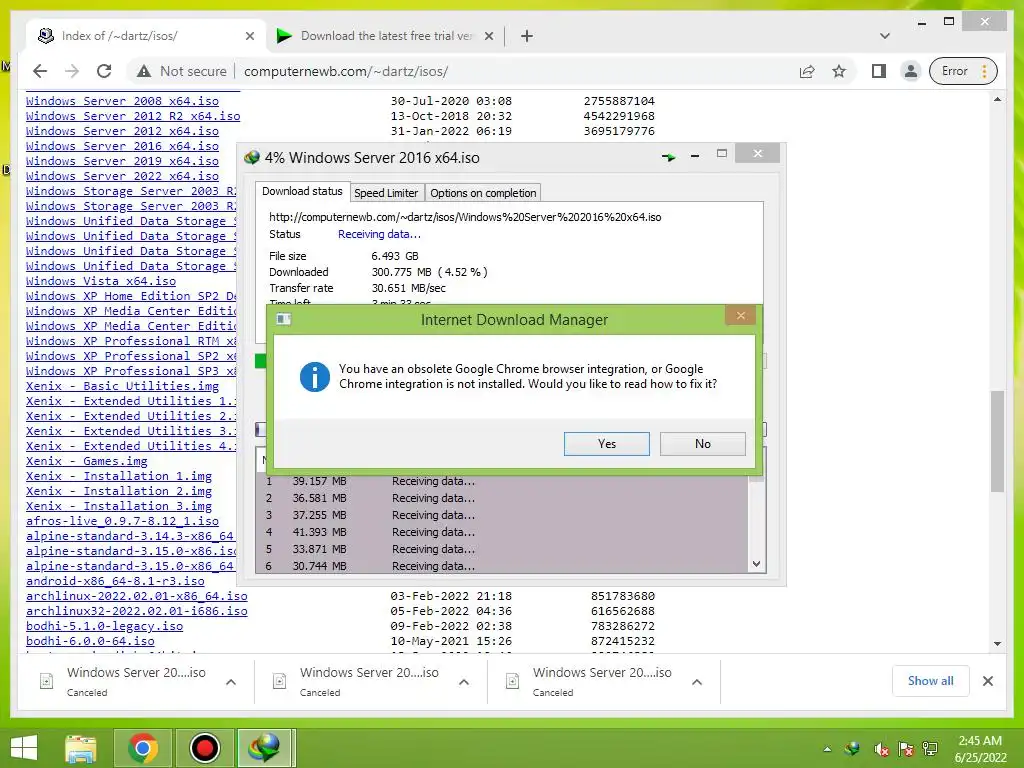This screenshot has width=1024, height=768.
Task: Switch to the Speed Limiter tab
Action: 386,193
